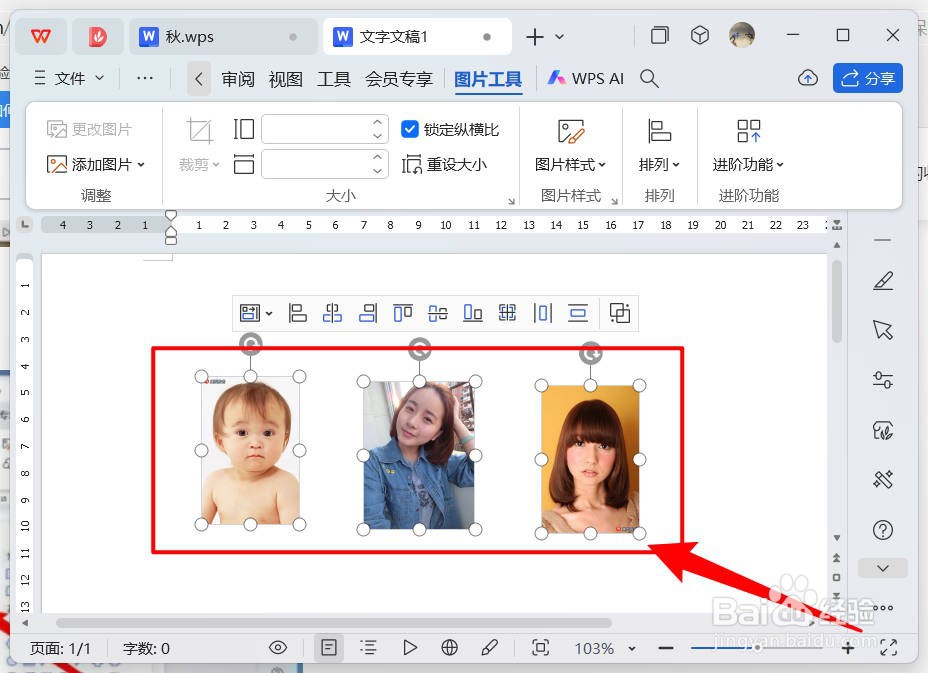Viewport: 928px width, 673px height.
Task: Select the bob haircut woman photo
Action: 590,459
